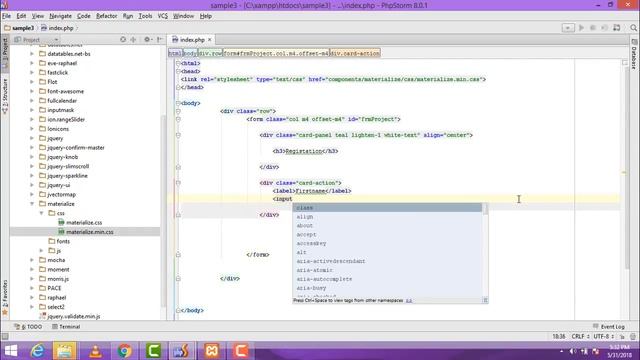Viewport: 640px width, 360px height.
Task: Open the Event Log
Action: (x=609, y=327)
